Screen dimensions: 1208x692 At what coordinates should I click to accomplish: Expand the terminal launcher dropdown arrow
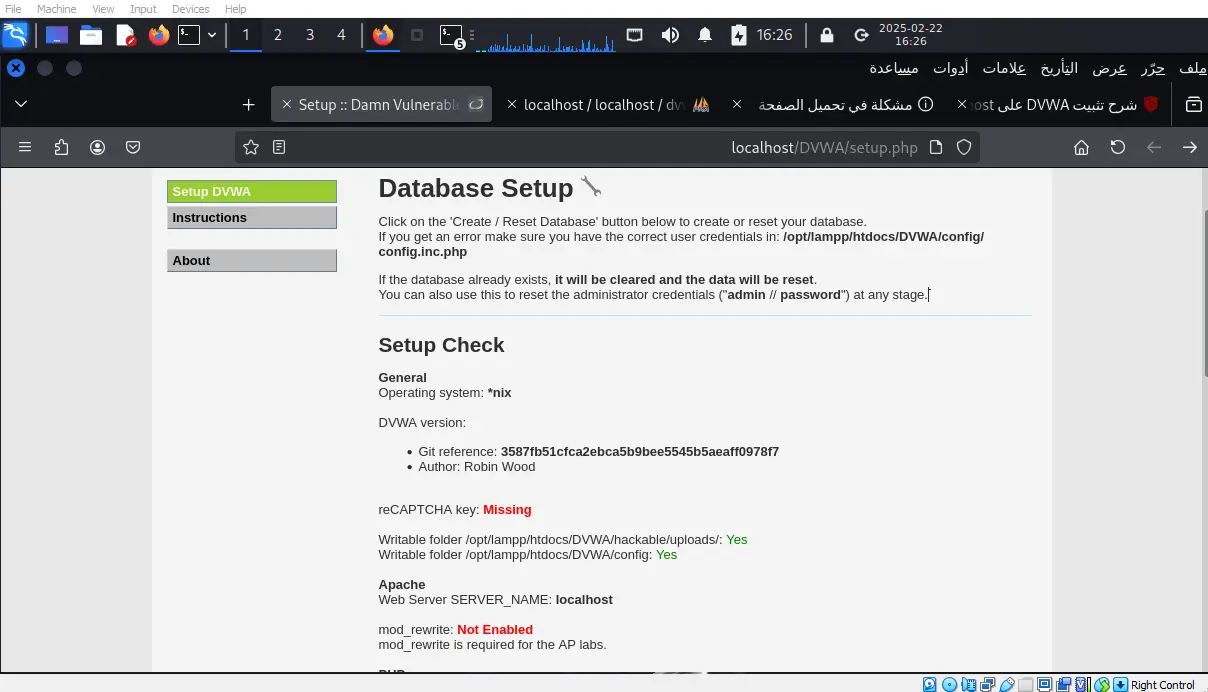click(x=211, y=35)
